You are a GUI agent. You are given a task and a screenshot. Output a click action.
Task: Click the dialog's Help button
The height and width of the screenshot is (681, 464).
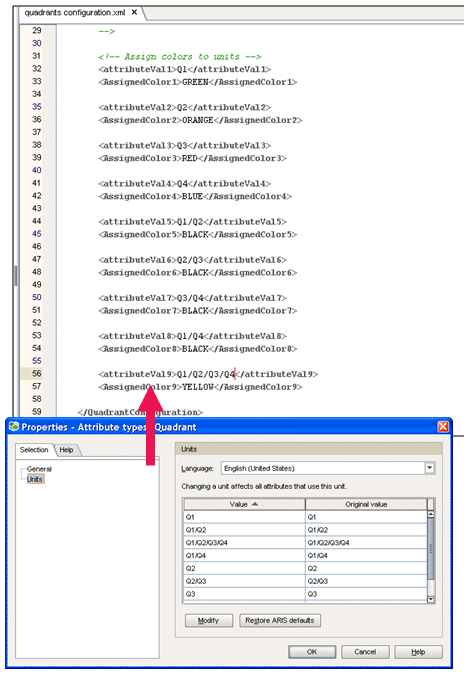(x=418, y=652)
